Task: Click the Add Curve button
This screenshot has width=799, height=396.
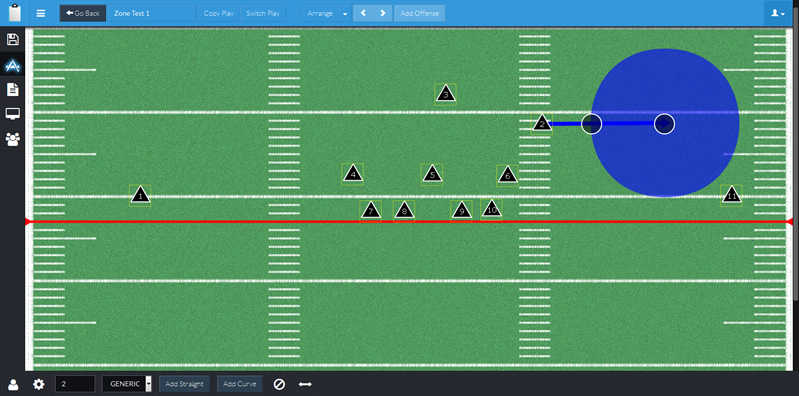Action: 240,384
